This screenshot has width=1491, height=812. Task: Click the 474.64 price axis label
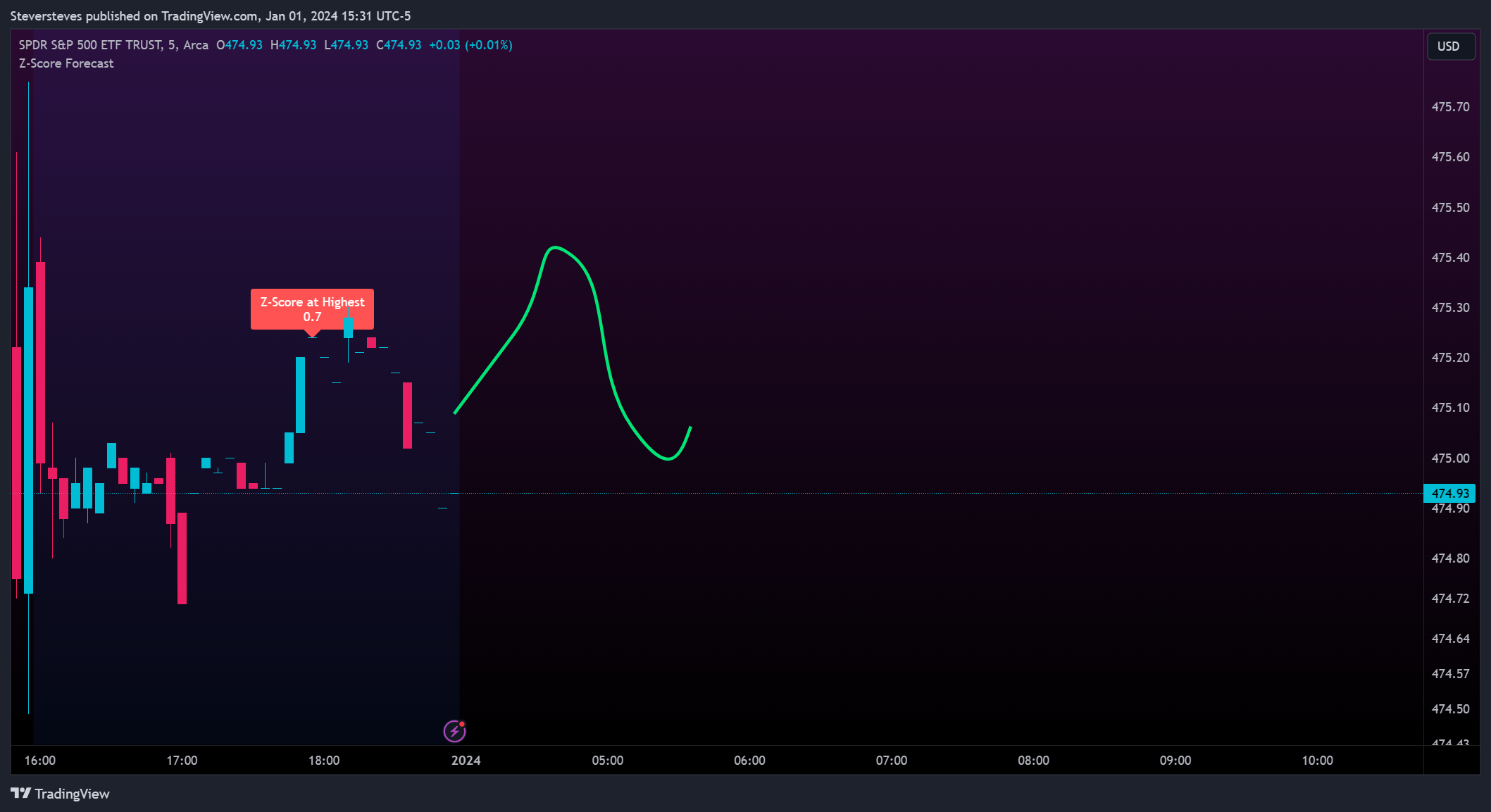pyautogui.click(x=1451, y=639)
